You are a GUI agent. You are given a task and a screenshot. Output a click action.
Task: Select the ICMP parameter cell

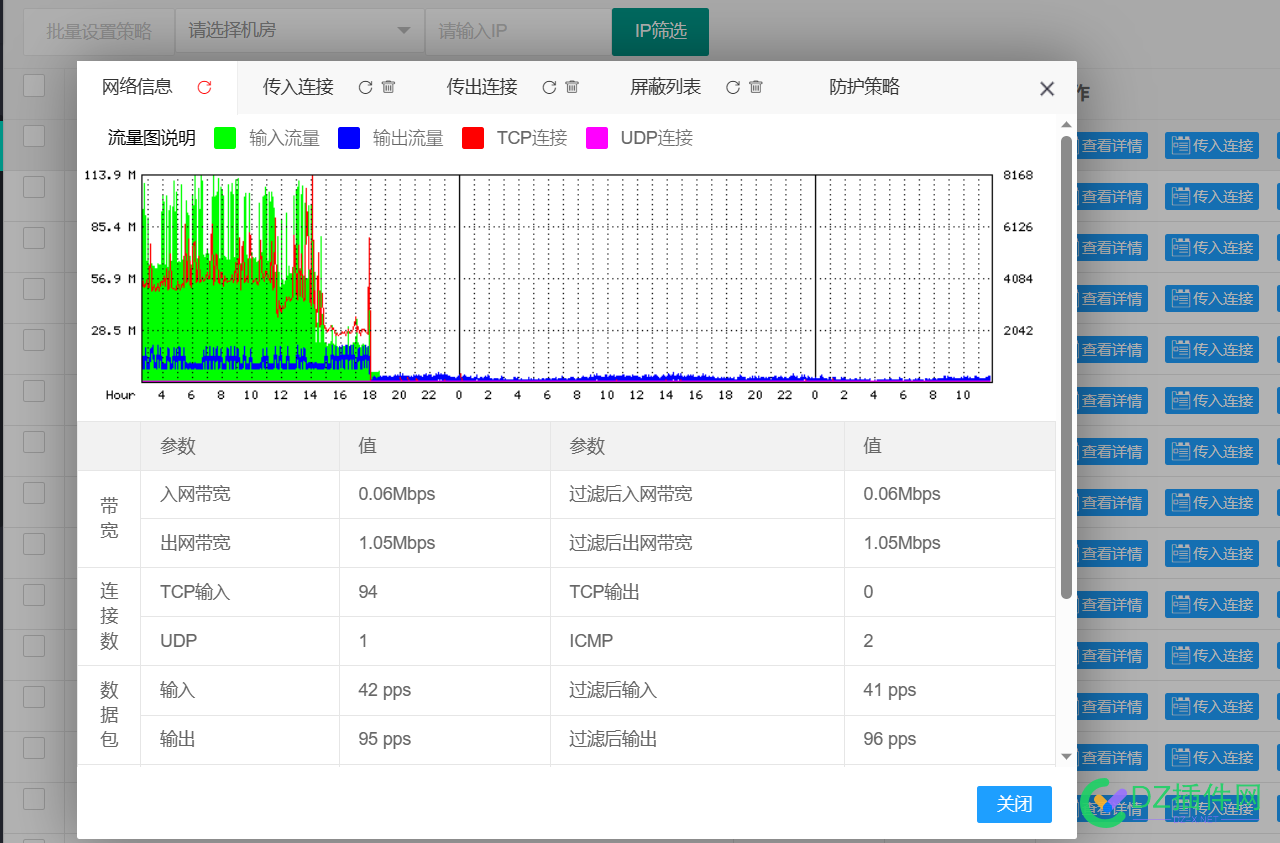coord(697,641)
